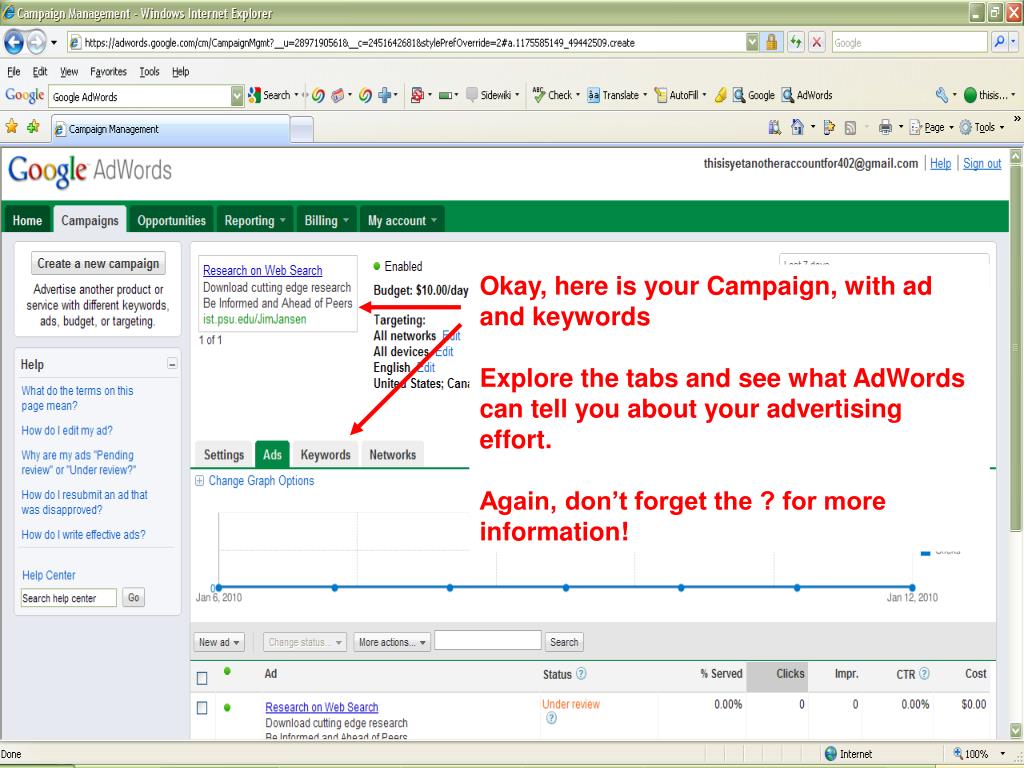Click the Help link next to the account email
The width and height of the screenshot is (1024, 768).
click(940, 163)
